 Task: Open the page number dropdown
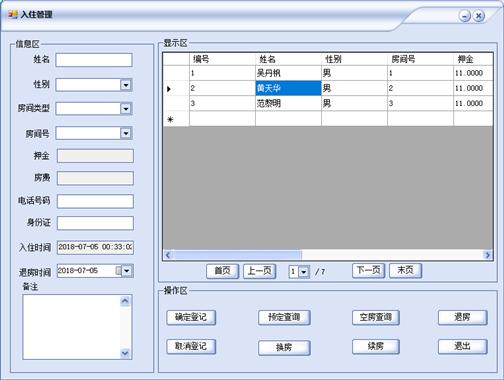(303, 272)
